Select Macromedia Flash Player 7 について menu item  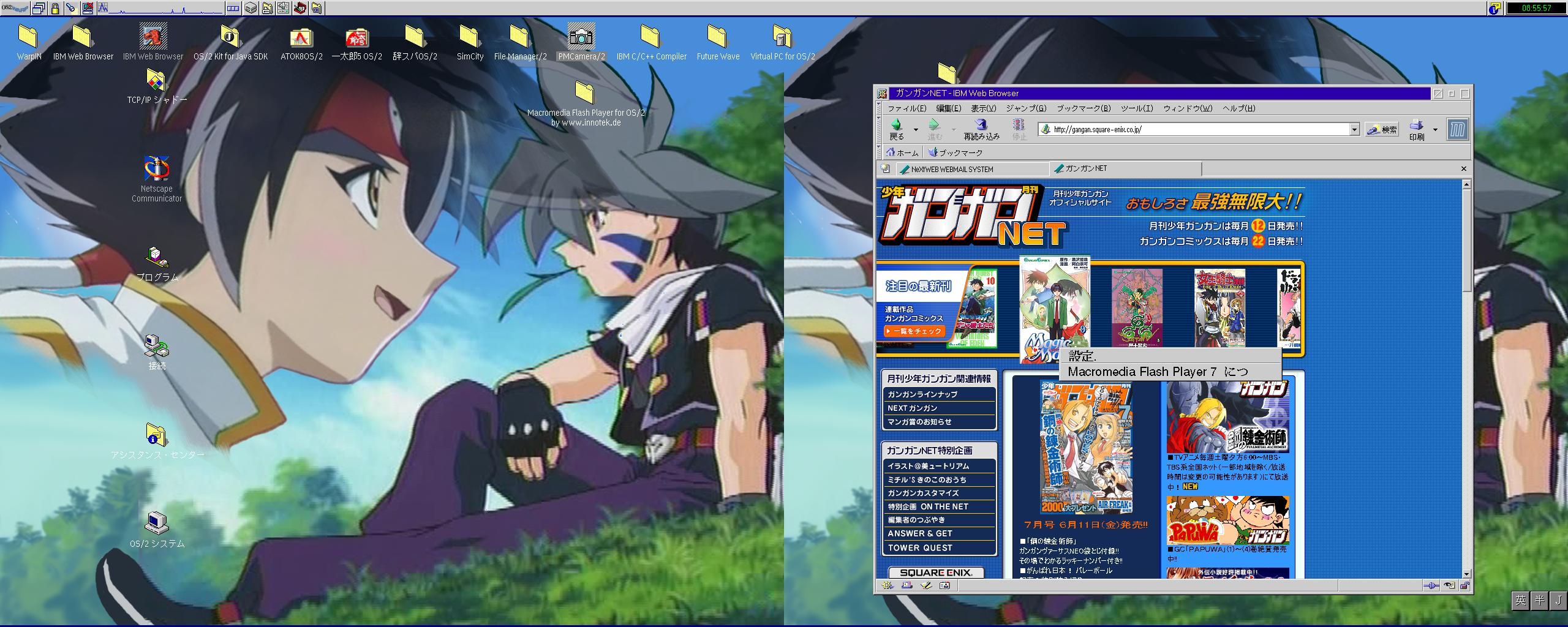point(1170,372)
